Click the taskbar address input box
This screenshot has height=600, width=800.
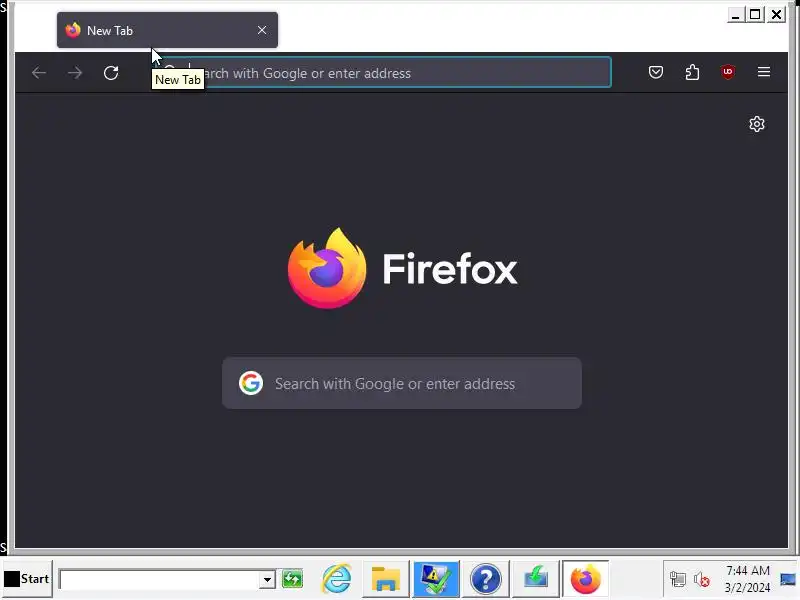pyautogui.click(x=160, y=580)
